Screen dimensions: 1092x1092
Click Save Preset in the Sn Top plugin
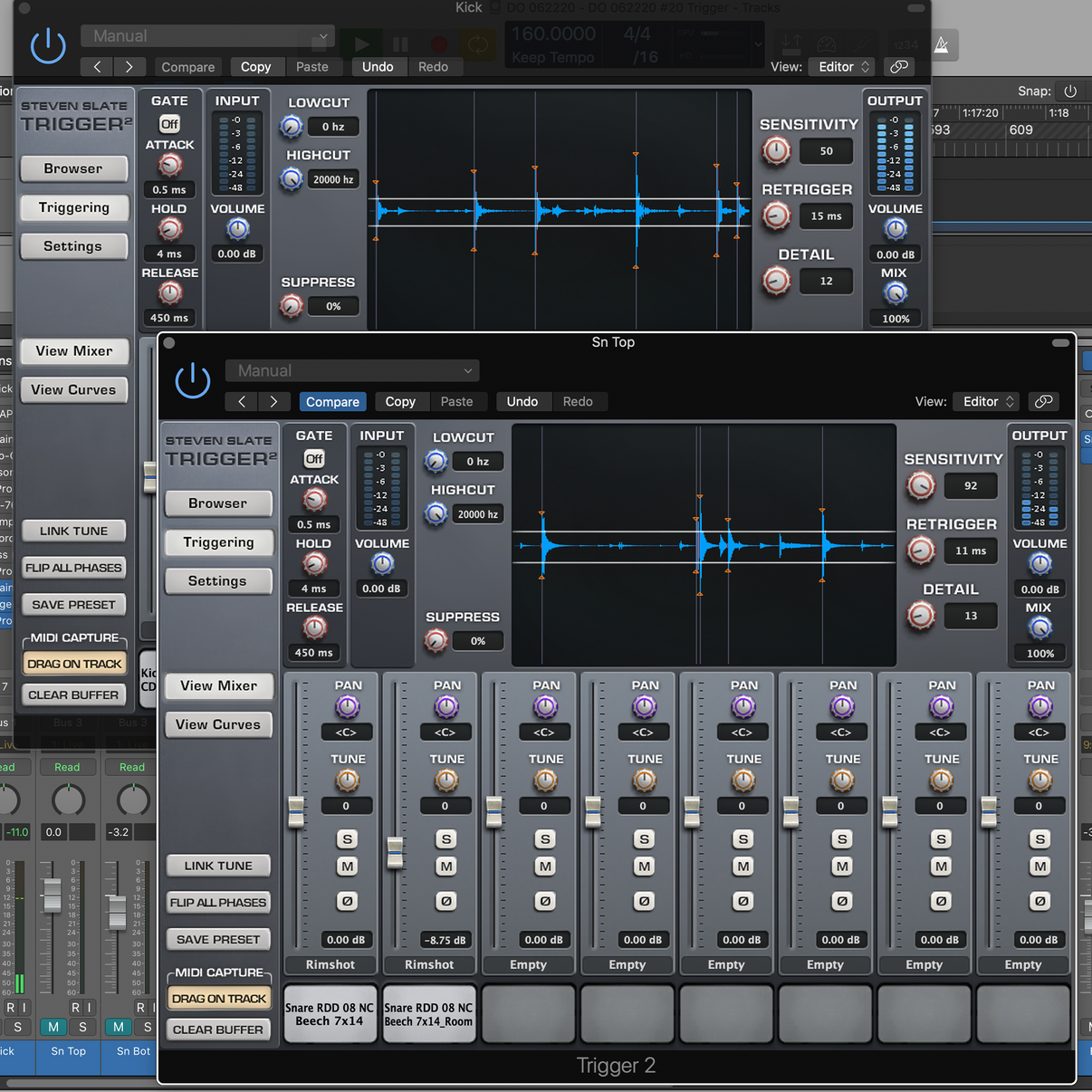point(218,940)
